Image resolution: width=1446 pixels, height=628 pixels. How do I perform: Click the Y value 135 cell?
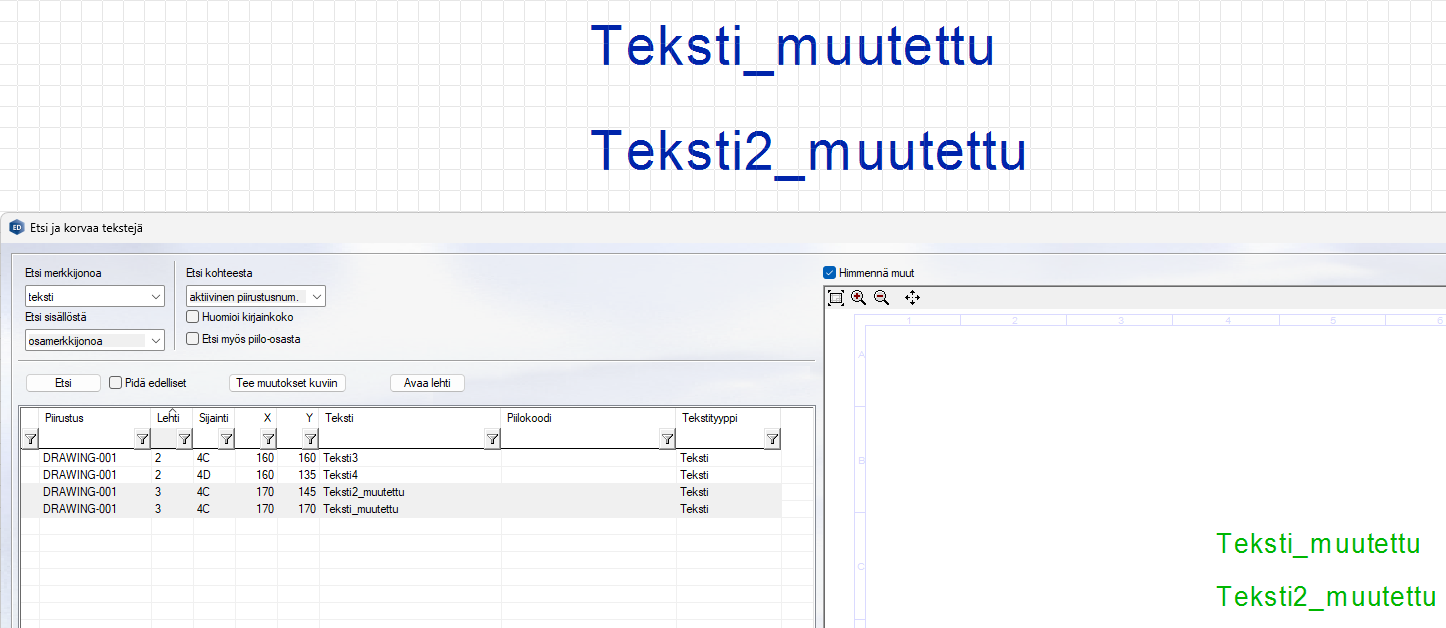click(x=299, y=475)
